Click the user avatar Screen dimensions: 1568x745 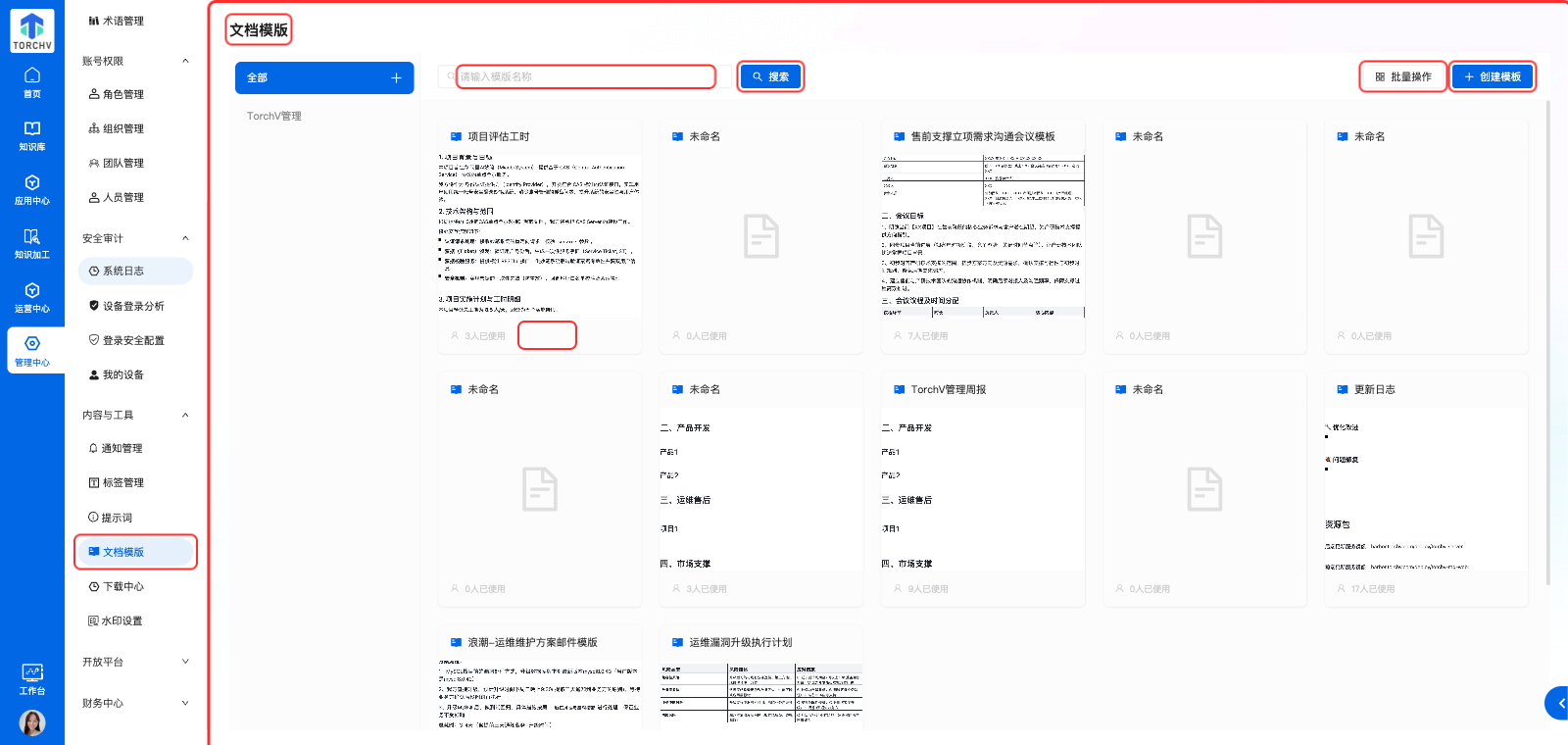point(32,723)
